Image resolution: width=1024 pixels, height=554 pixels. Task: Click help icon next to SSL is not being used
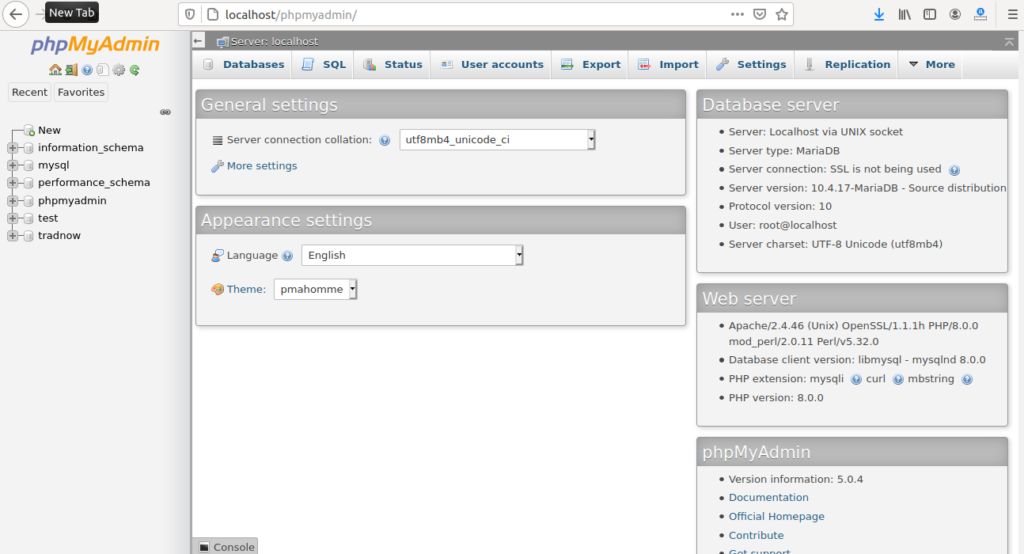954,171
